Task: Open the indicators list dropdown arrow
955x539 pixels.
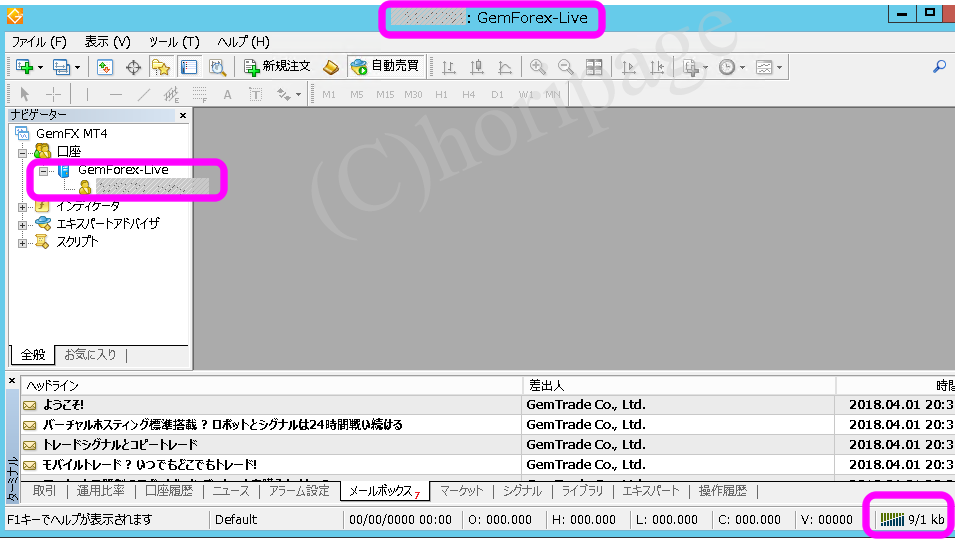Action: tap(705, 68)
